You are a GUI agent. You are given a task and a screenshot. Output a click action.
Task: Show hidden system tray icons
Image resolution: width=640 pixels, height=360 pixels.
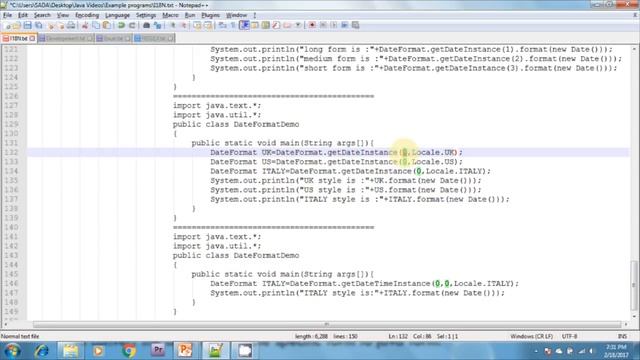coord(536,351)
